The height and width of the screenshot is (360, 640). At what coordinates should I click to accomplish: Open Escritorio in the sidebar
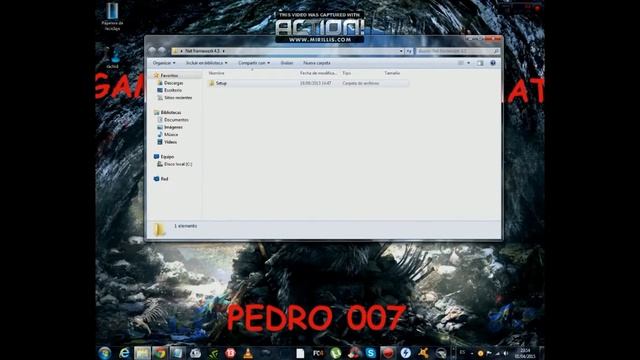click(x=173, y=90)
